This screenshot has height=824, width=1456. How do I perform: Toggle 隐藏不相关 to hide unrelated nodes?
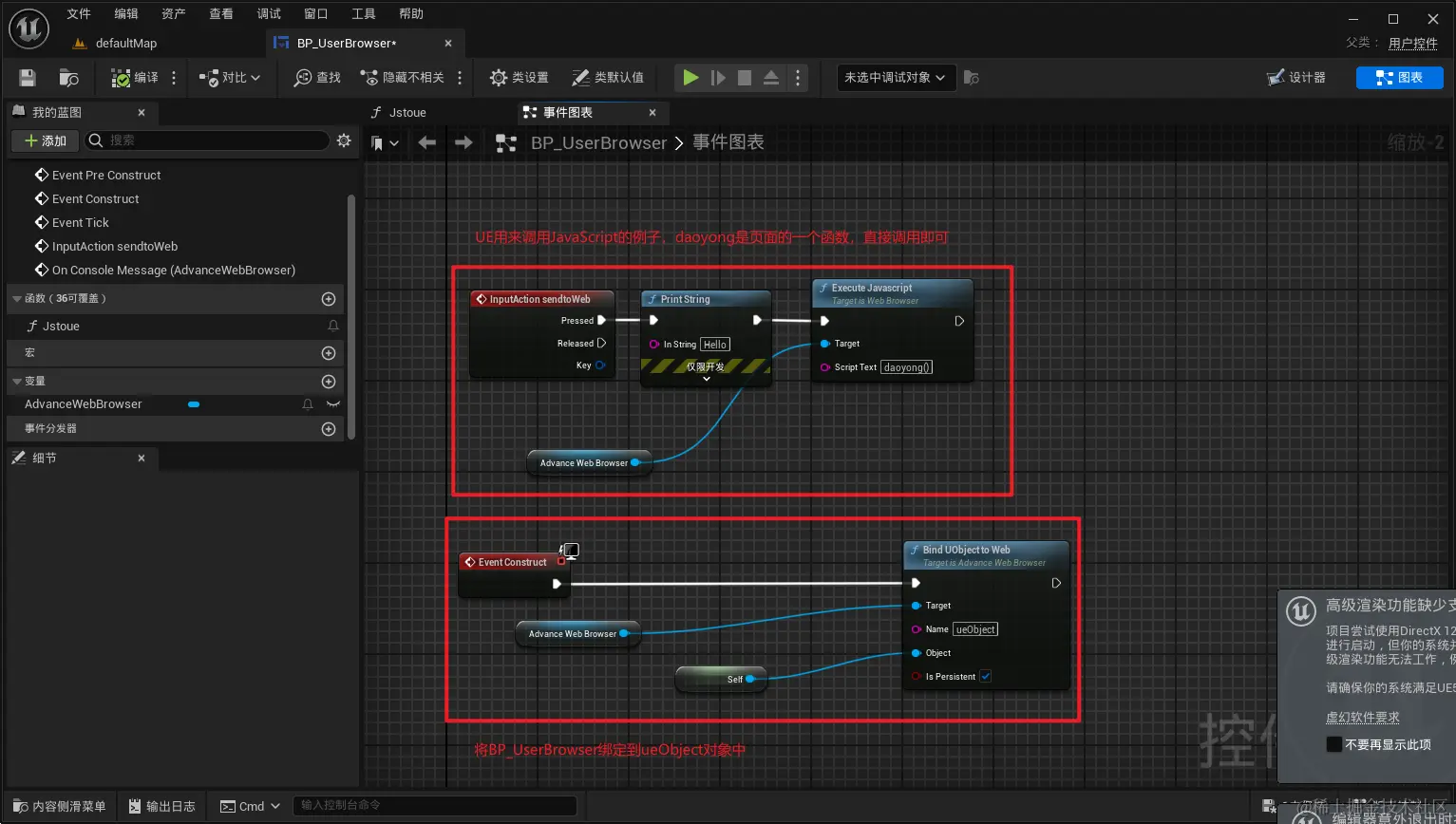point(403,77)
